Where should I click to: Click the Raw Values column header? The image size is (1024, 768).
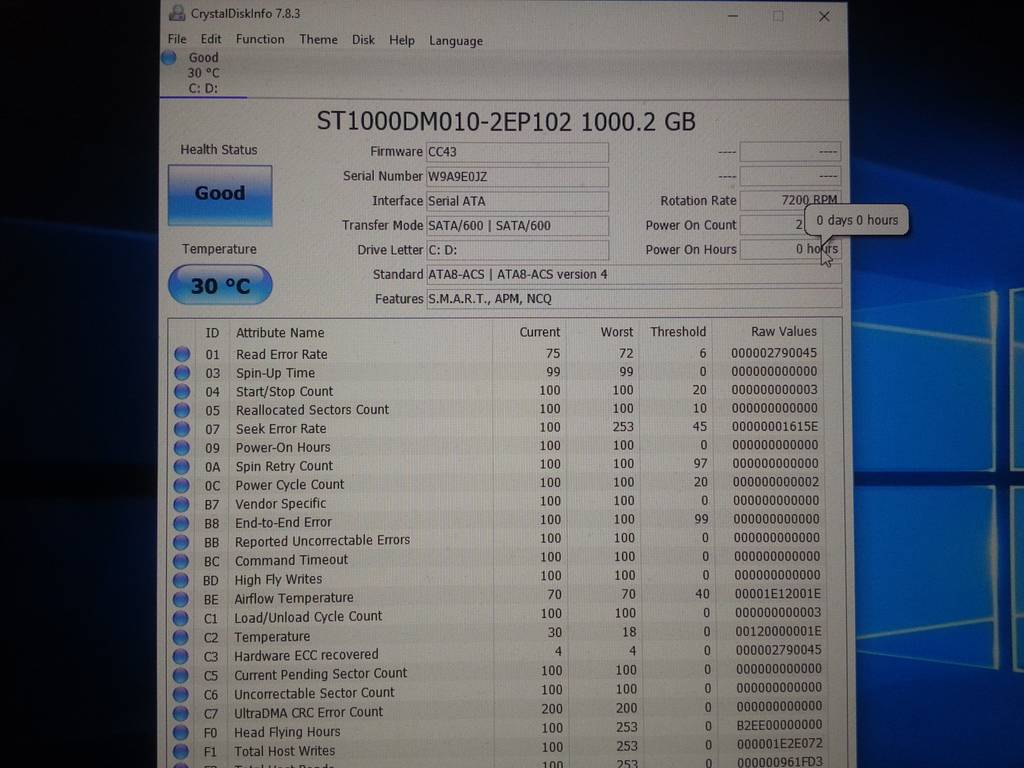[x=783, y=331]
